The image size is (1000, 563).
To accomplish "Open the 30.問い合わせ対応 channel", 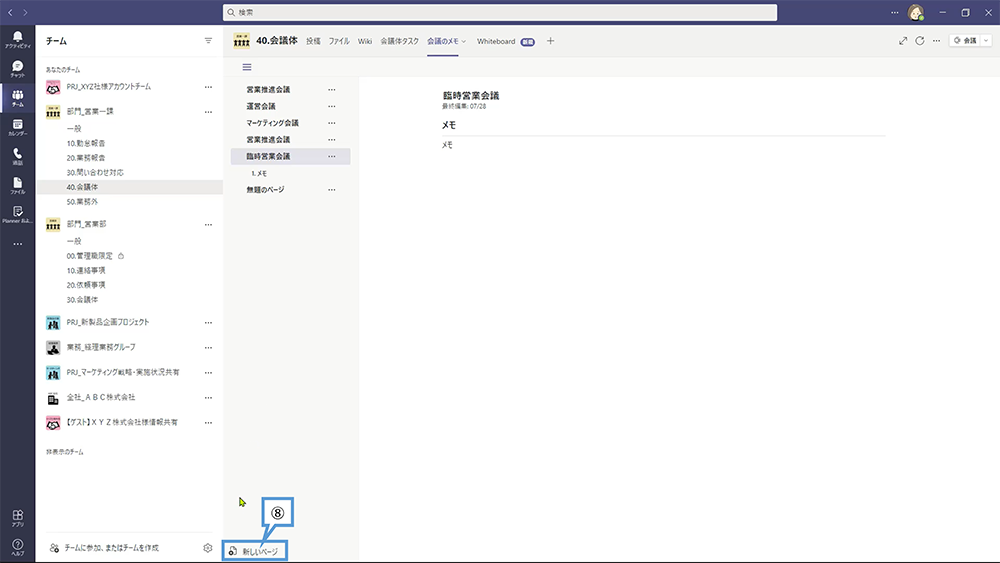I will point(95,172).
